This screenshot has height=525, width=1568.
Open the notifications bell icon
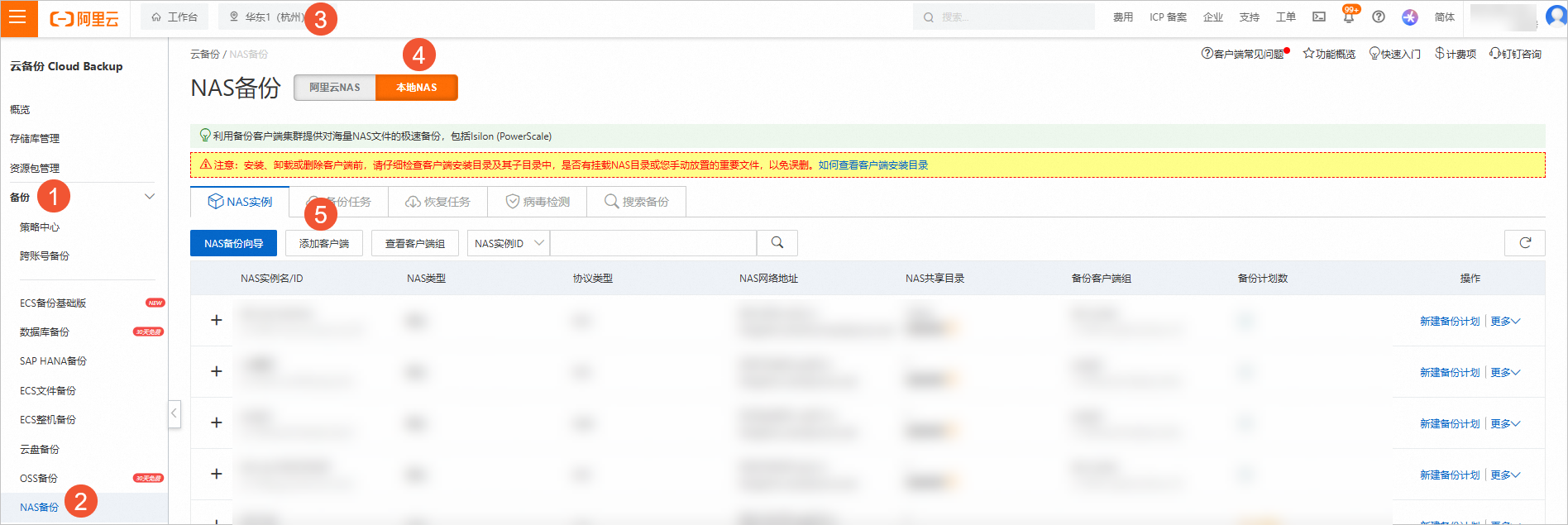pyautogui.click(x=1349, y=17)
